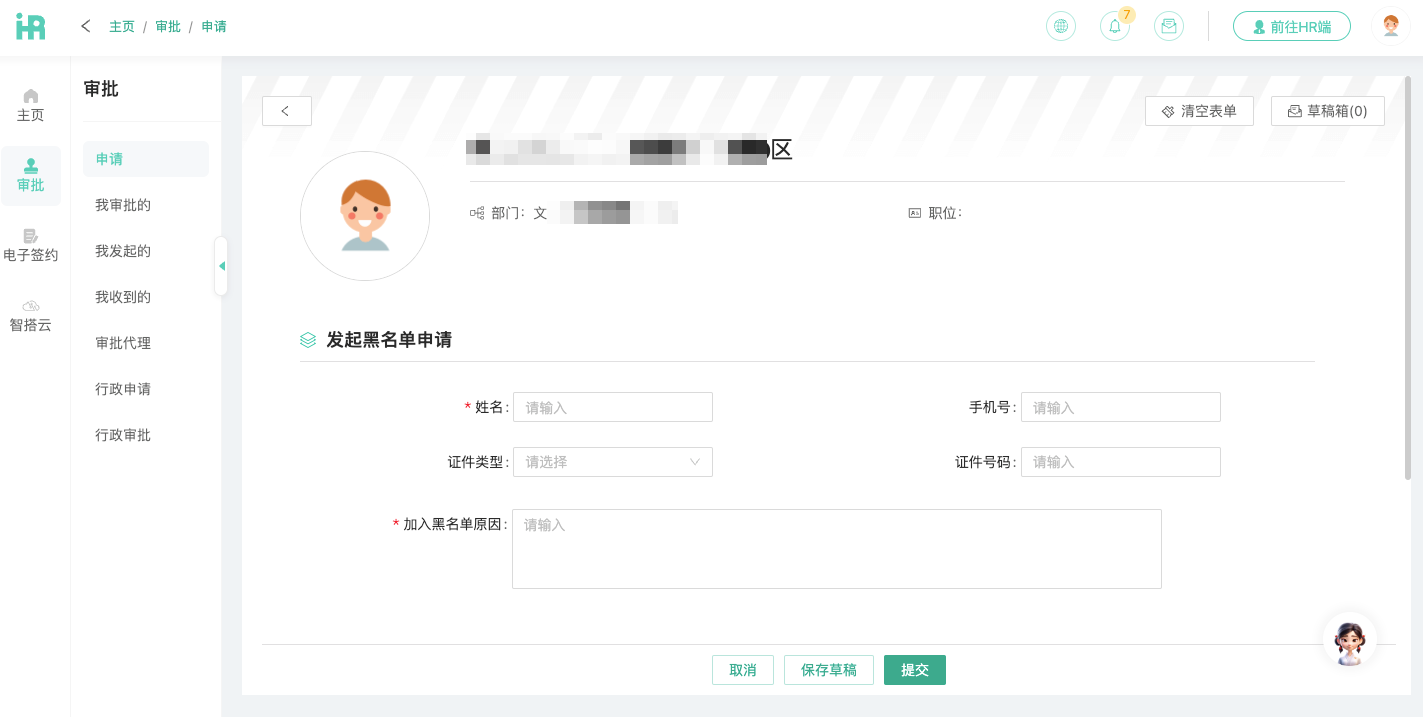The height and width of the screenshot is (717, 1423).
Task: Click the 姓名 input field
Action: [613, 407]
